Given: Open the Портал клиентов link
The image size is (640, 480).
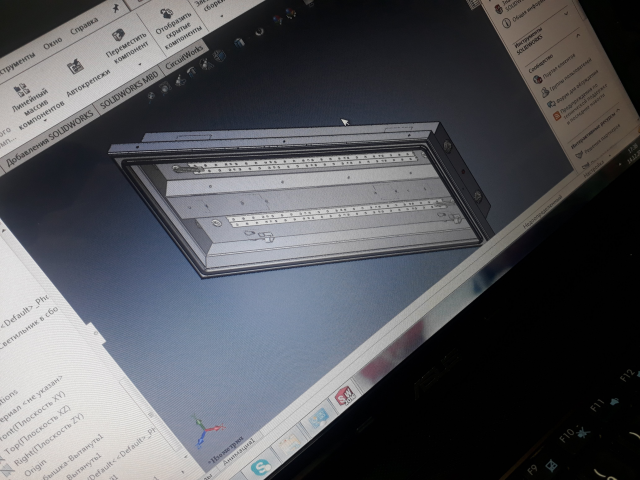Looking at the screenshot, I should (559, 66).
